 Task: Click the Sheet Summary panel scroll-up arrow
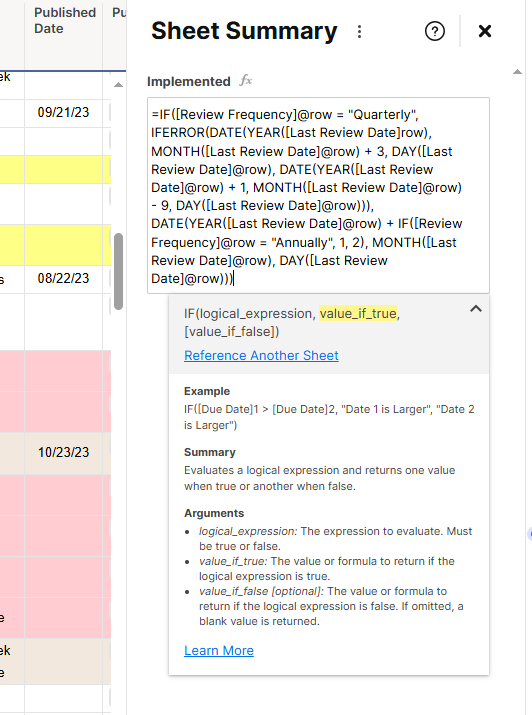tap(517, 72)
